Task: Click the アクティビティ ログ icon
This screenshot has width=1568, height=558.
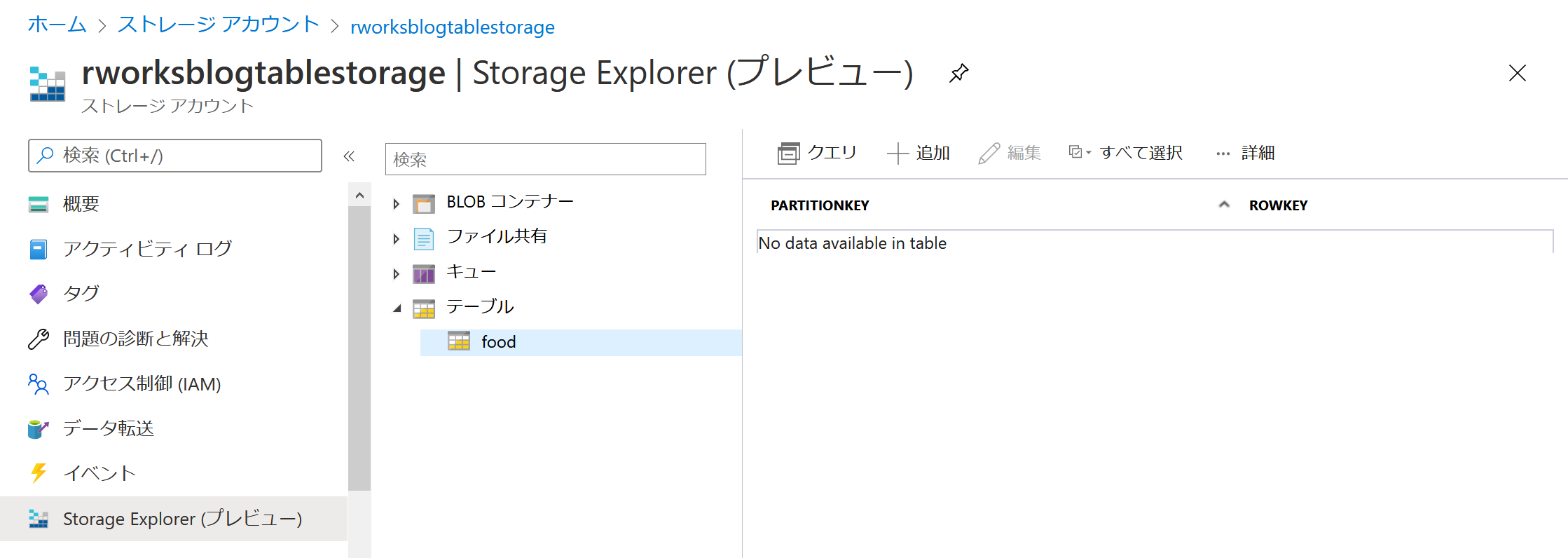Action: (39, 249)
